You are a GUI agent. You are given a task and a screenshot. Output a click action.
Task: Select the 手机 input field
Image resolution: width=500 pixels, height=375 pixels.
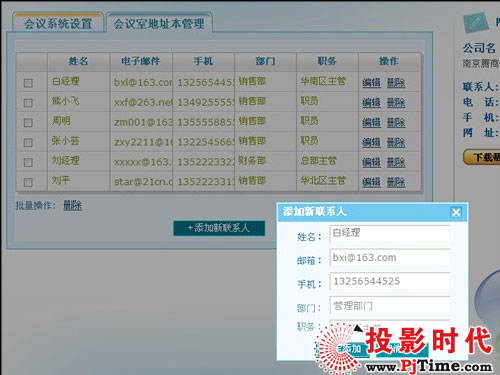click(390, 281)
